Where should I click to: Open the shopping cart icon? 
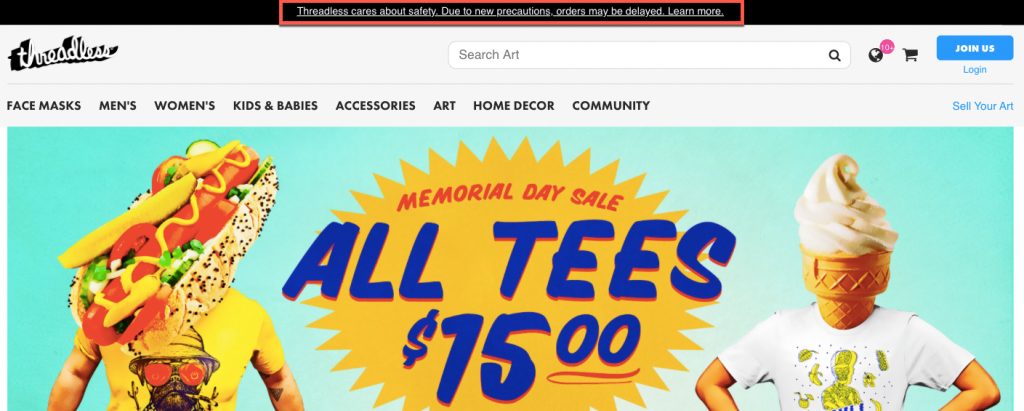[910, 56]
